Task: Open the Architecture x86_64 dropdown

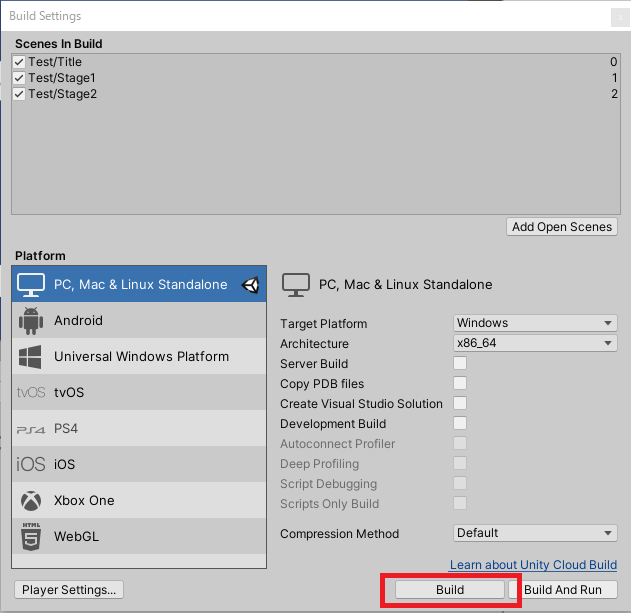Action: coord(535,343)
